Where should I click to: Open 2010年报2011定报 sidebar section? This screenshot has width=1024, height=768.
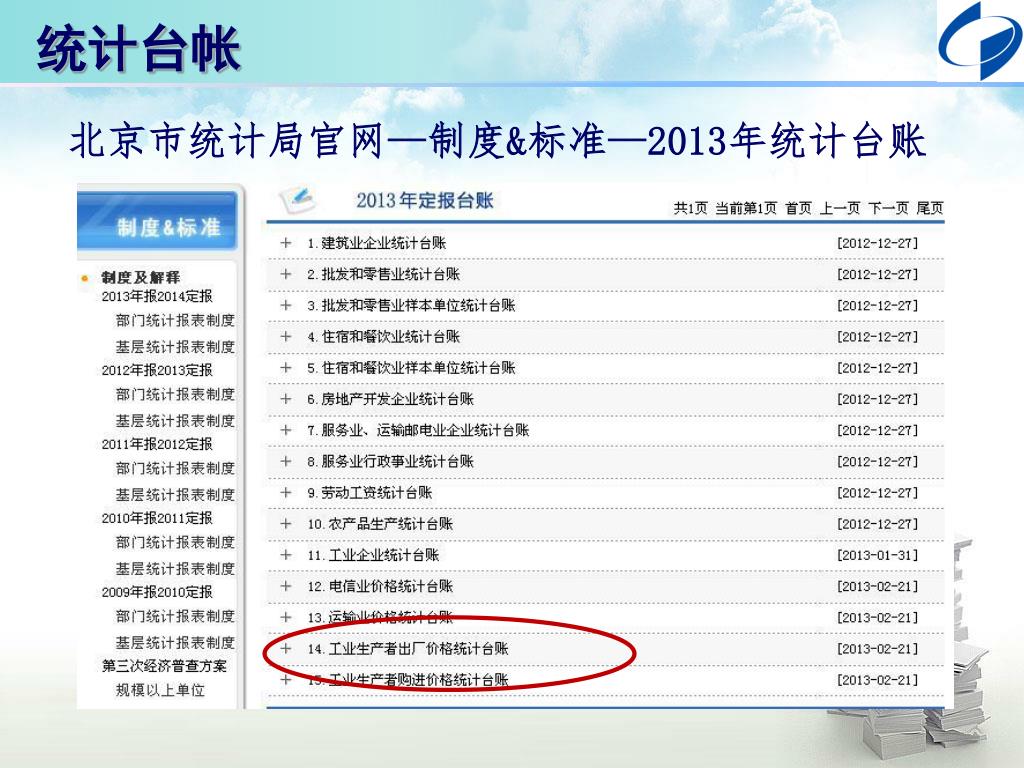(x=157, y=518)
